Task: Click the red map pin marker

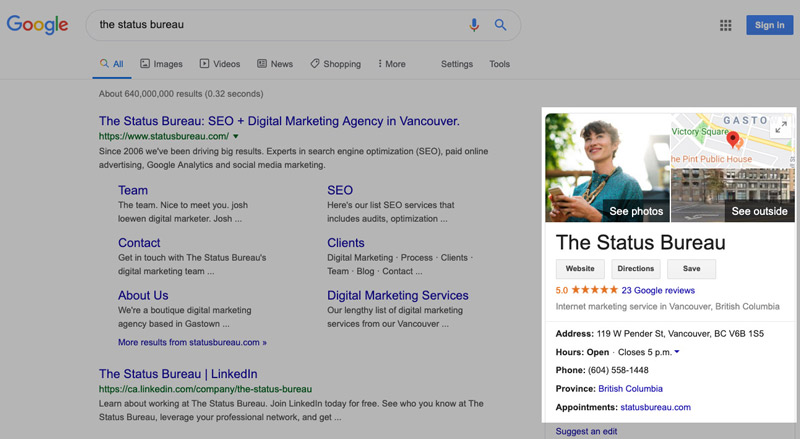Action: click(733, 139)
